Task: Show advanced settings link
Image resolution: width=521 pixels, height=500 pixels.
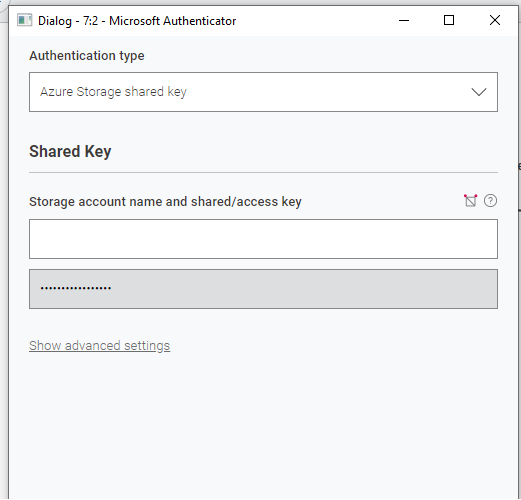Action: tap(99, 346)
